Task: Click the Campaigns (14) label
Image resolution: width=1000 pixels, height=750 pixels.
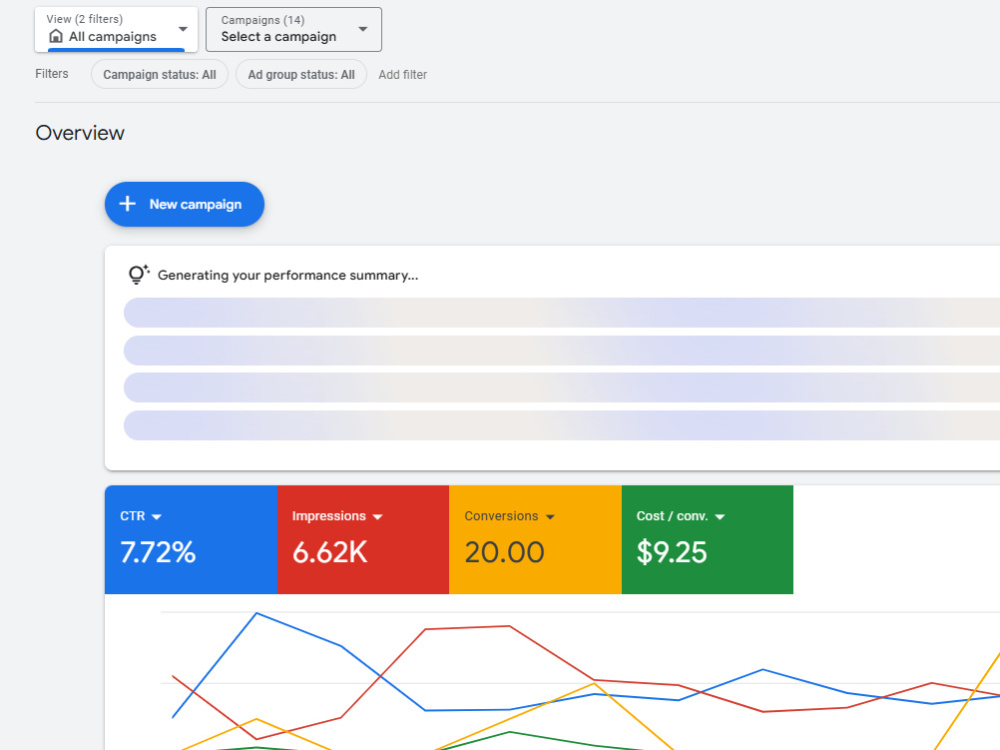Action: (263, 20)
